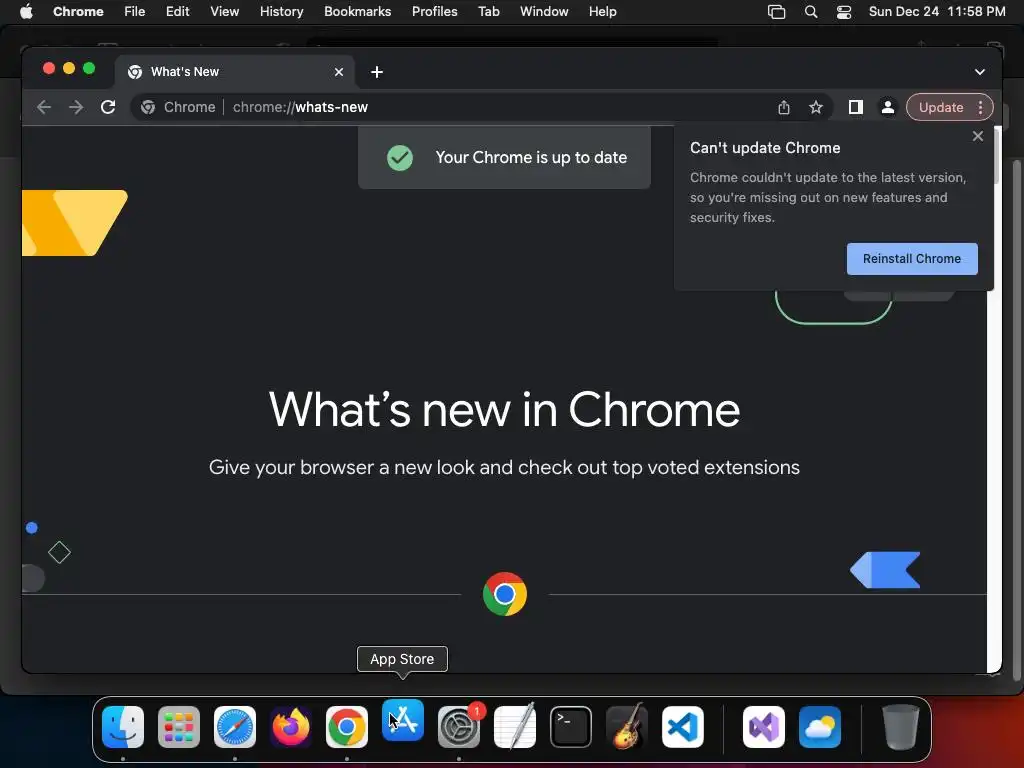
Task: Click the Chrome site info icon in address bar
Action: point(148,107)
